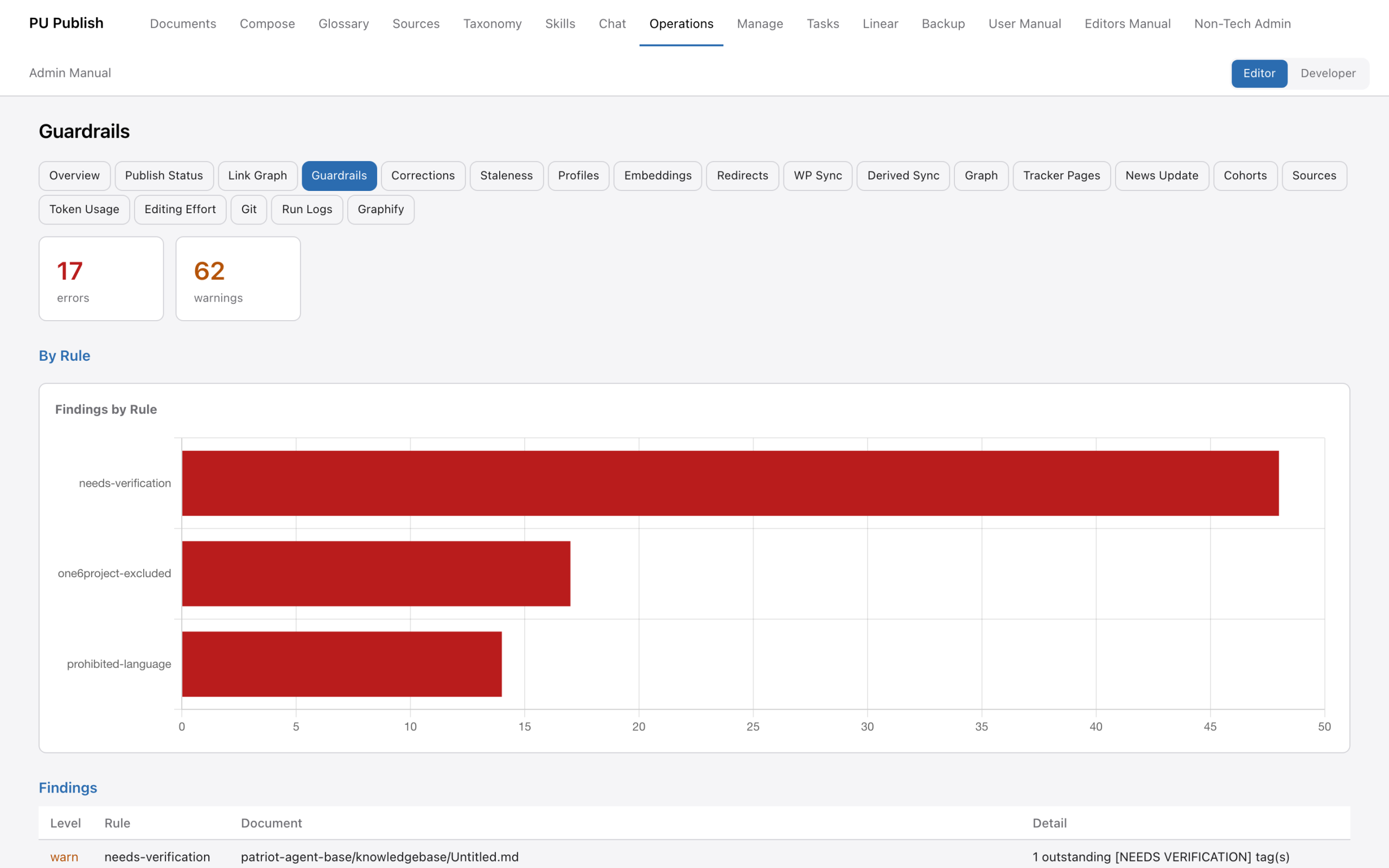This screenshot has width=1389, height=868.
Task: Open the Git tab
Action: 249,209
